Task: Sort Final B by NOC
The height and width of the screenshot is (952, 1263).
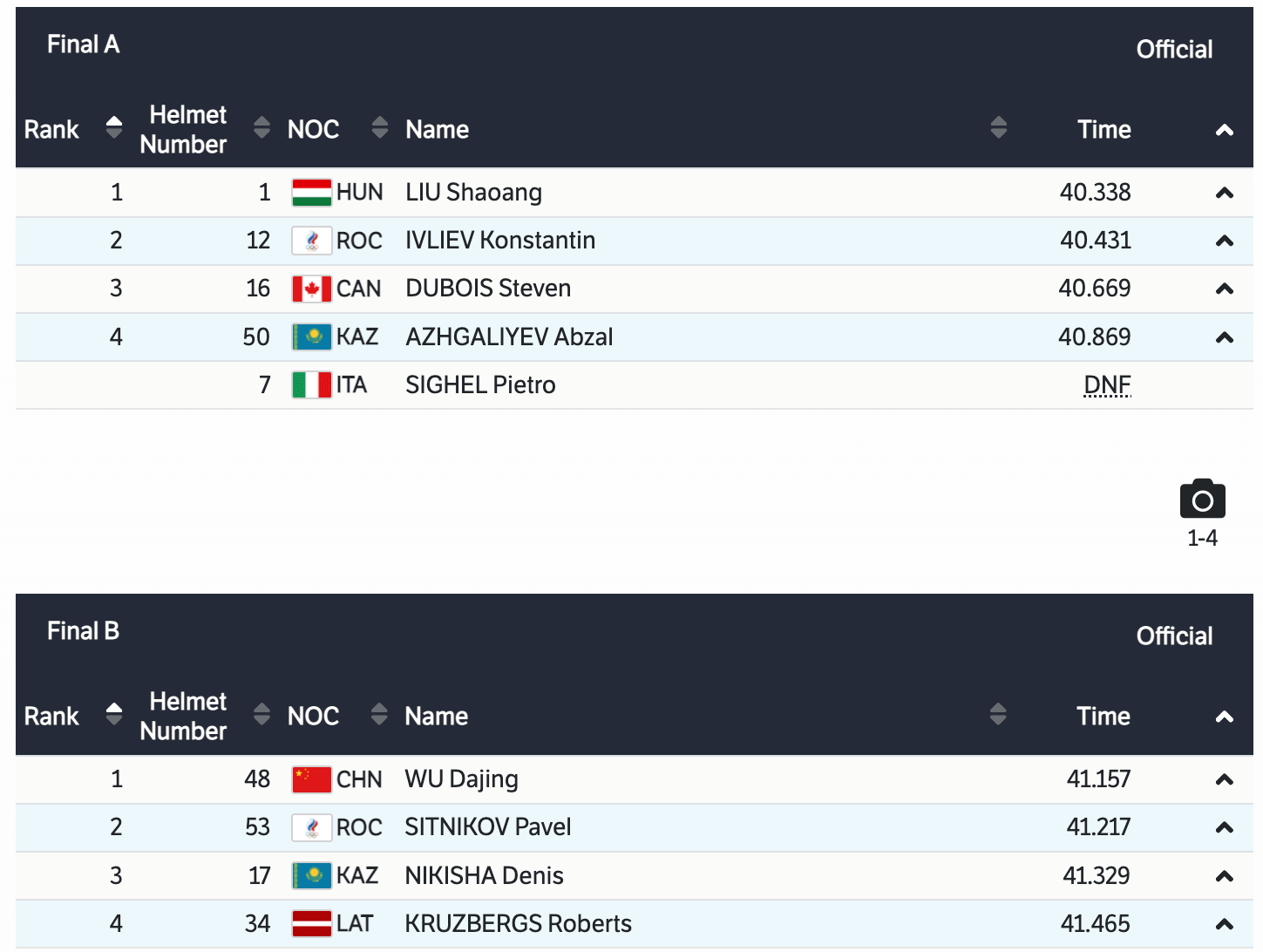Action: click(379, 715)
